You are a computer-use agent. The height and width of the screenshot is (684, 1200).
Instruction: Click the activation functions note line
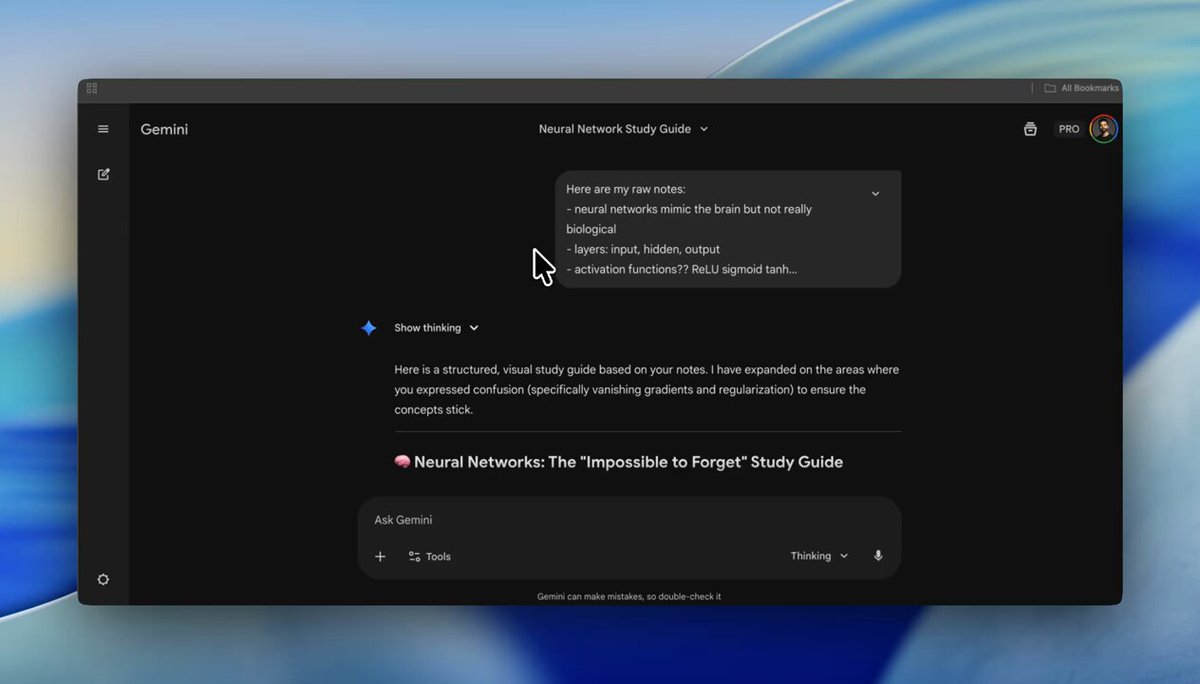coord(681,269)
